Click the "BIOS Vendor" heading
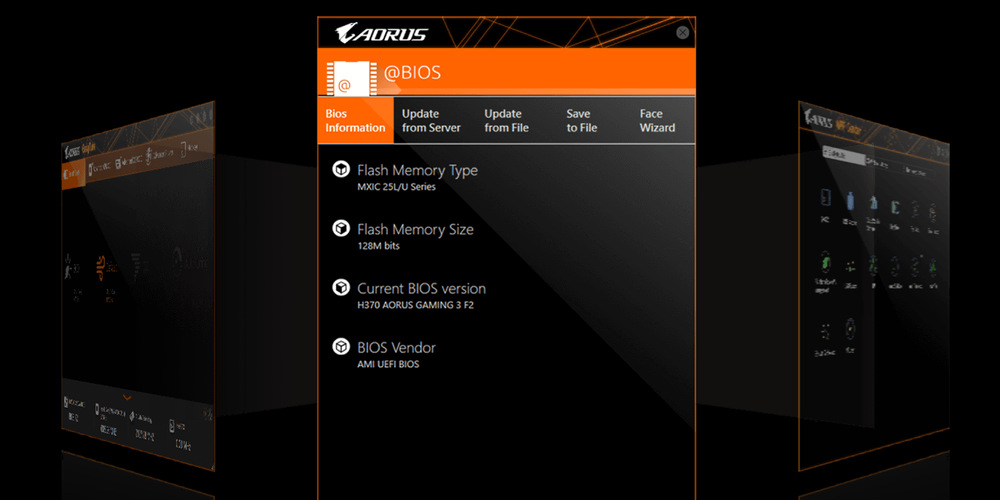 397,348
